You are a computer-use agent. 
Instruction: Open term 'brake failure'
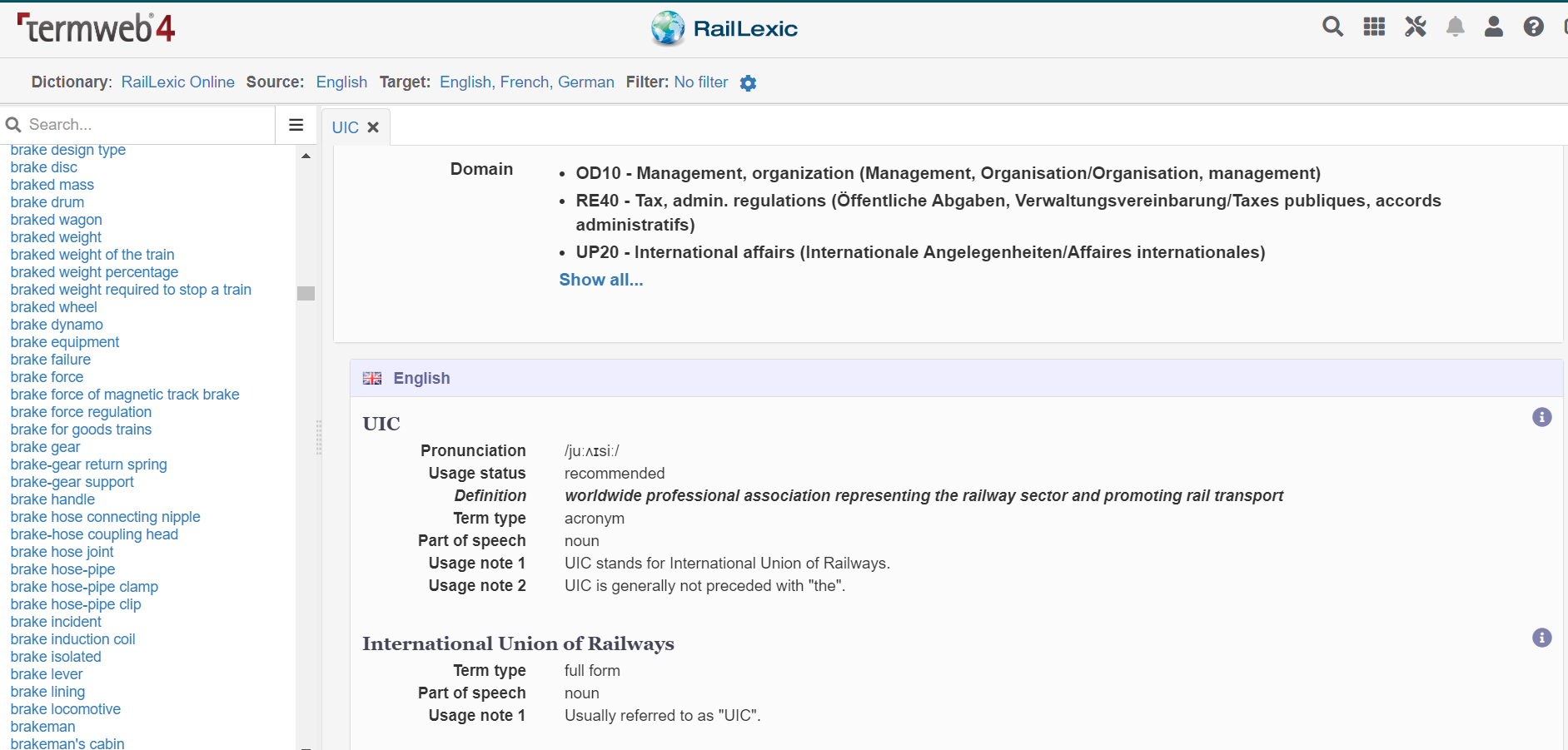pos(51,360)
